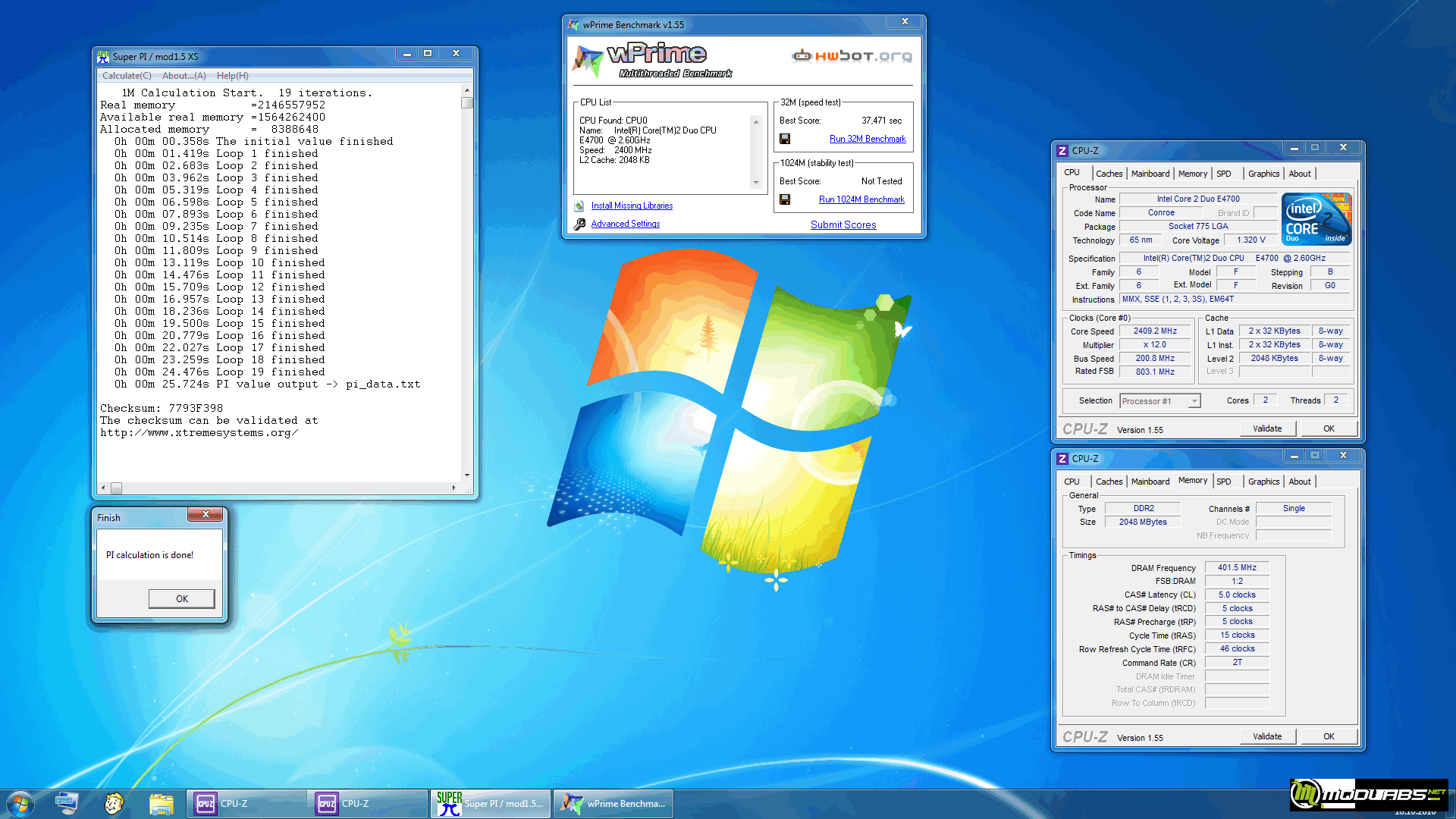Open the About...(A) menu in Super PI
Image resolution: width=1456 pixels, height=819 pixels.
[184, 76]
